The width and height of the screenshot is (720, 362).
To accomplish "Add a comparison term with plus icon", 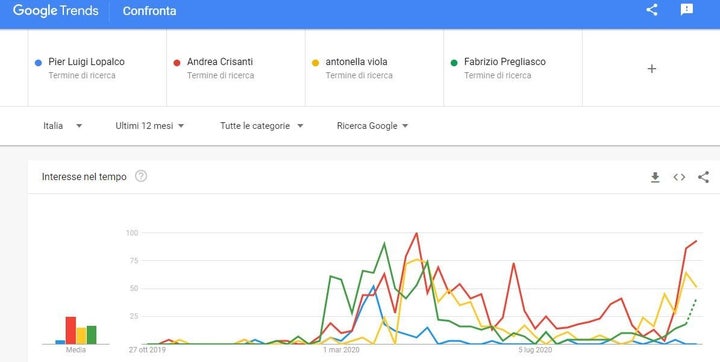I will (651, 68).
